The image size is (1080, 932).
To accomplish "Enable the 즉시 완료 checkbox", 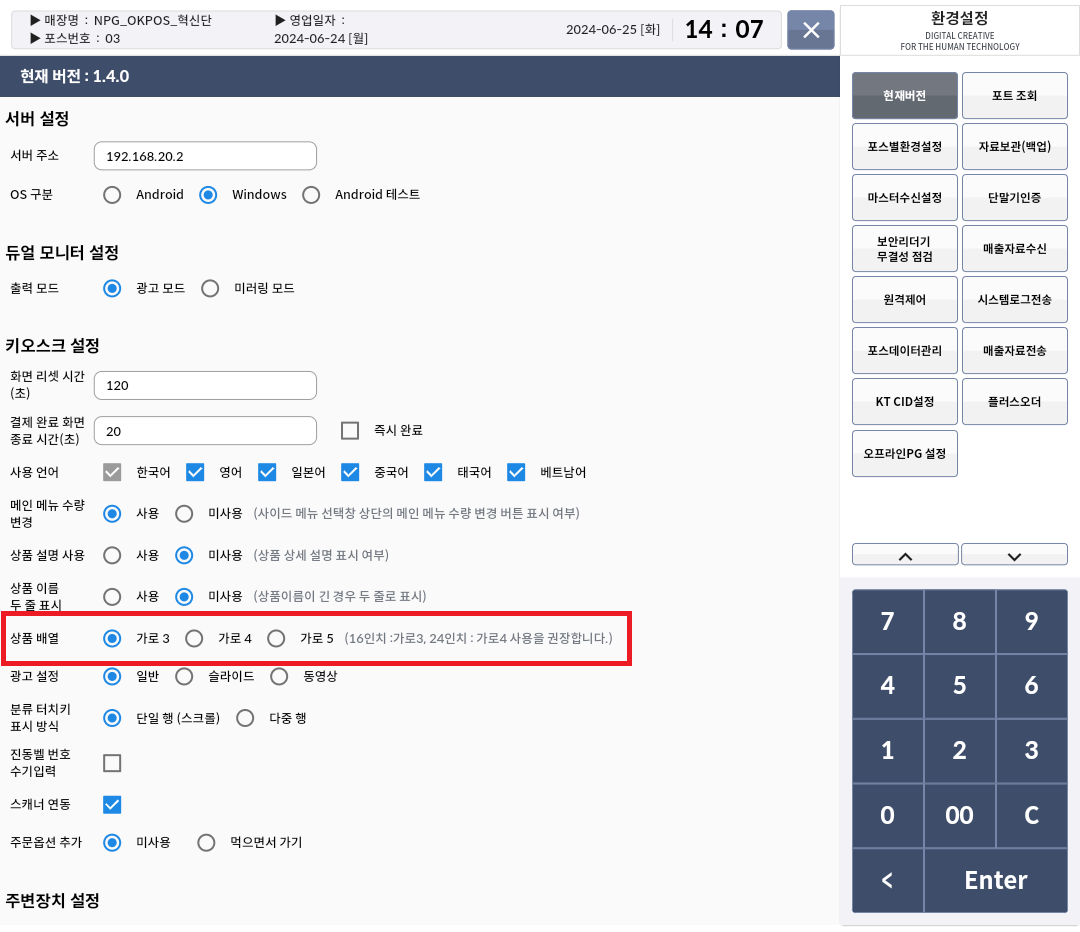I will coord(350,430).
